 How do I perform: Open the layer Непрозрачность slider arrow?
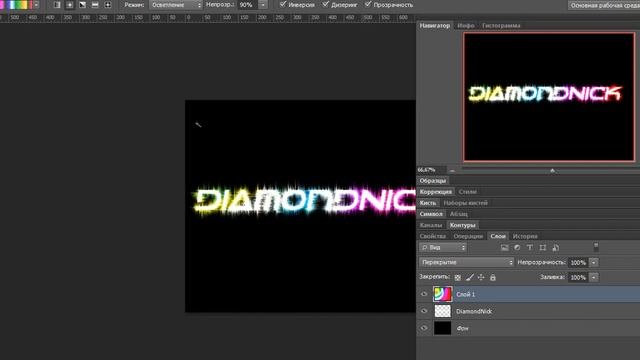pyautogui.click(x=594, y=262)
